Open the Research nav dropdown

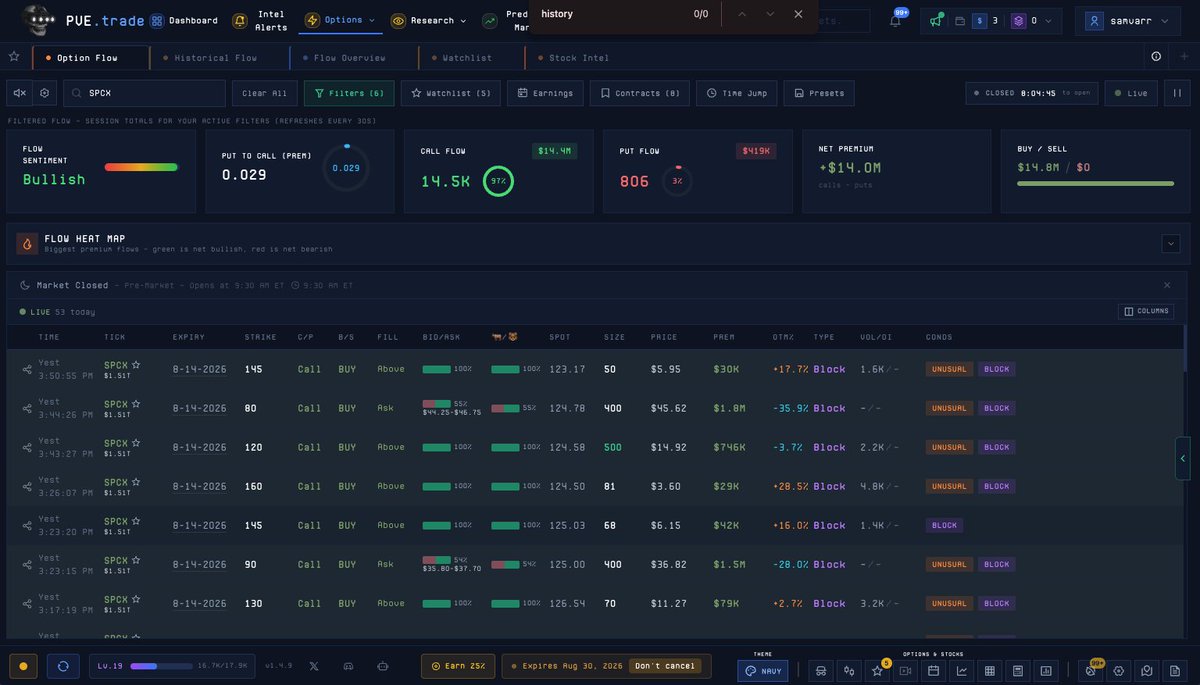pos(429,20)
